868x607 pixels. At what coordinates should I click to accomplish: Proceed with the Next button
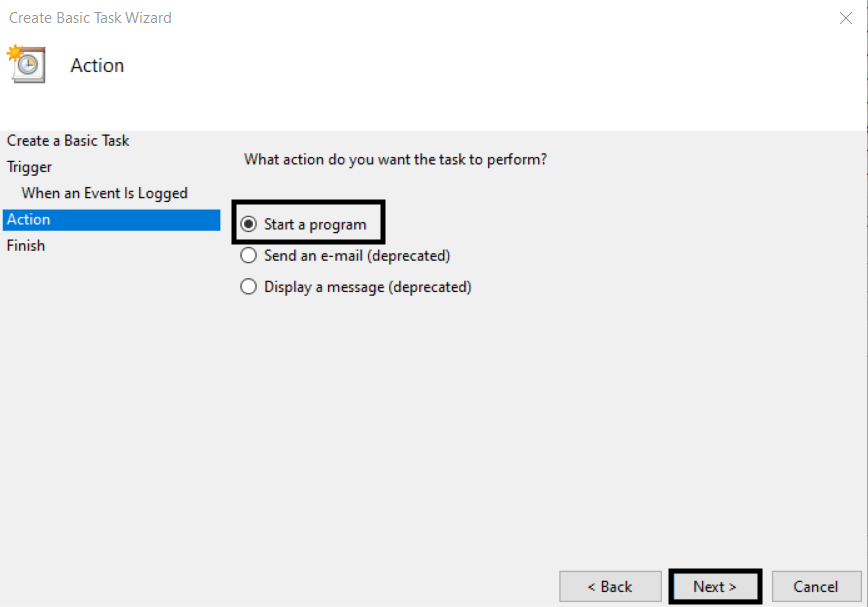tap(715, 587)
